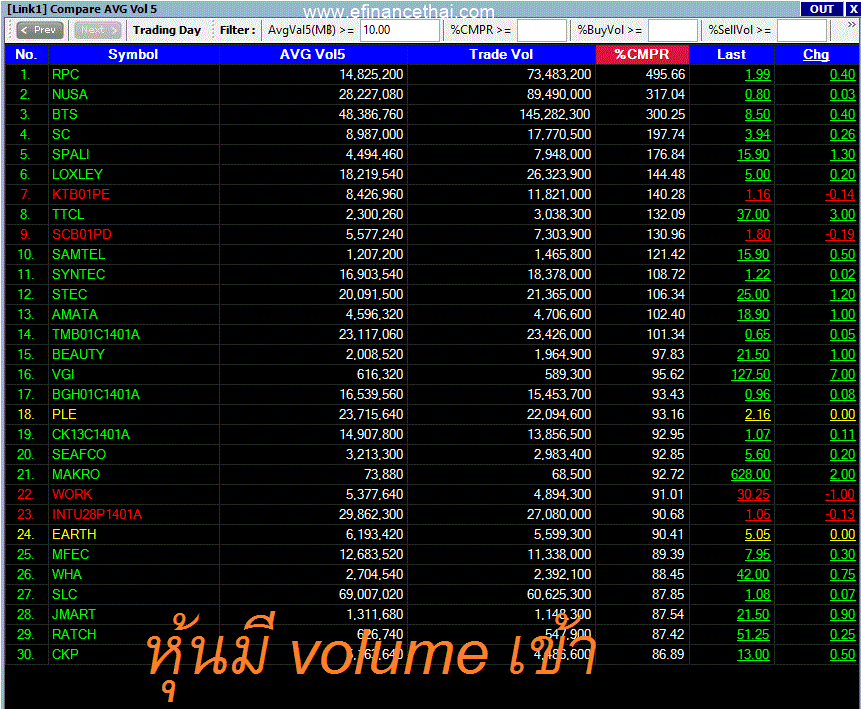Select the EARTH symbol
861x709 pixels.
click(x=74, y=534)
